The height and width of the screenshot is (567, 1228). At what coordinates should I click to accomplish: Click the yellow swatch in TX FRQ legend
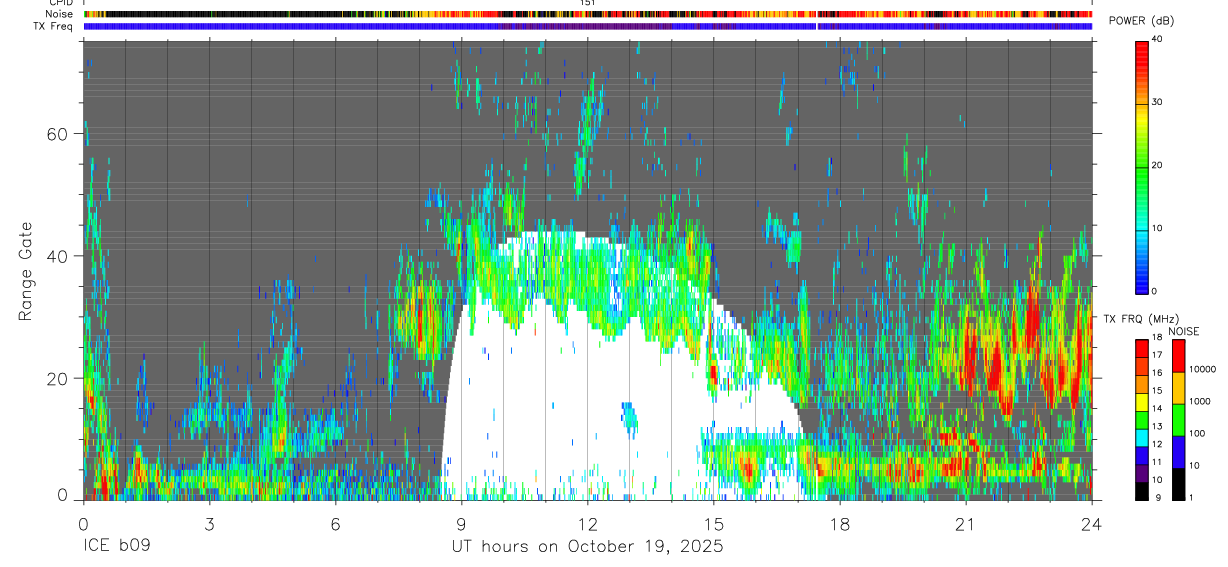[x=1141, y=401]
